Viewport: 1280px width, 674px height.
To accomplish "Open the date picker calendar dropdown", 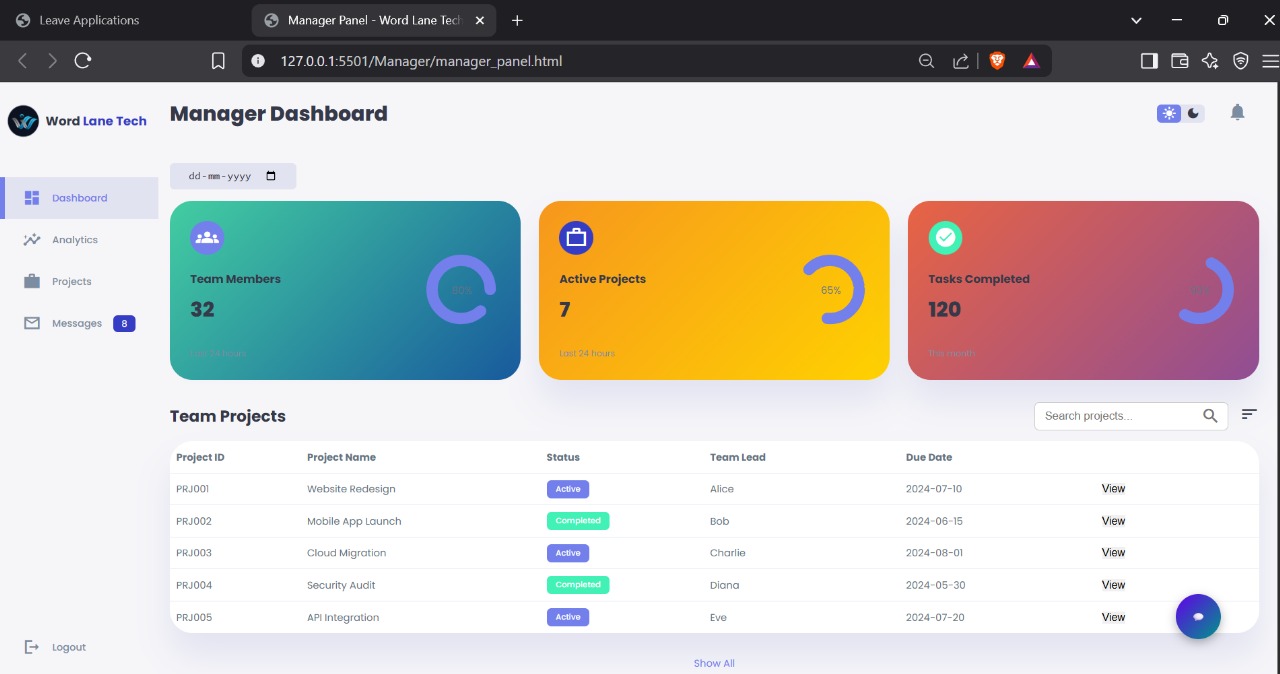I will (271, 176).
